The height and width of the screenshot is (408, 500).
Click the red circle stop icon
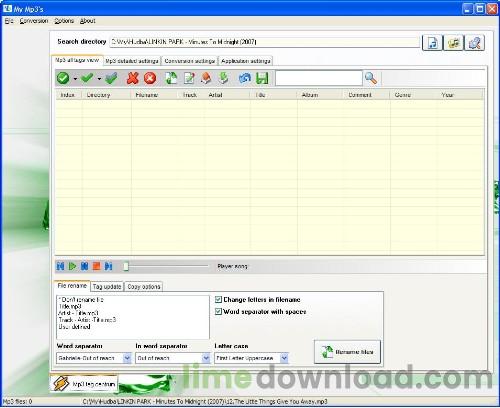pyautogui.click(x=150, y=78)
